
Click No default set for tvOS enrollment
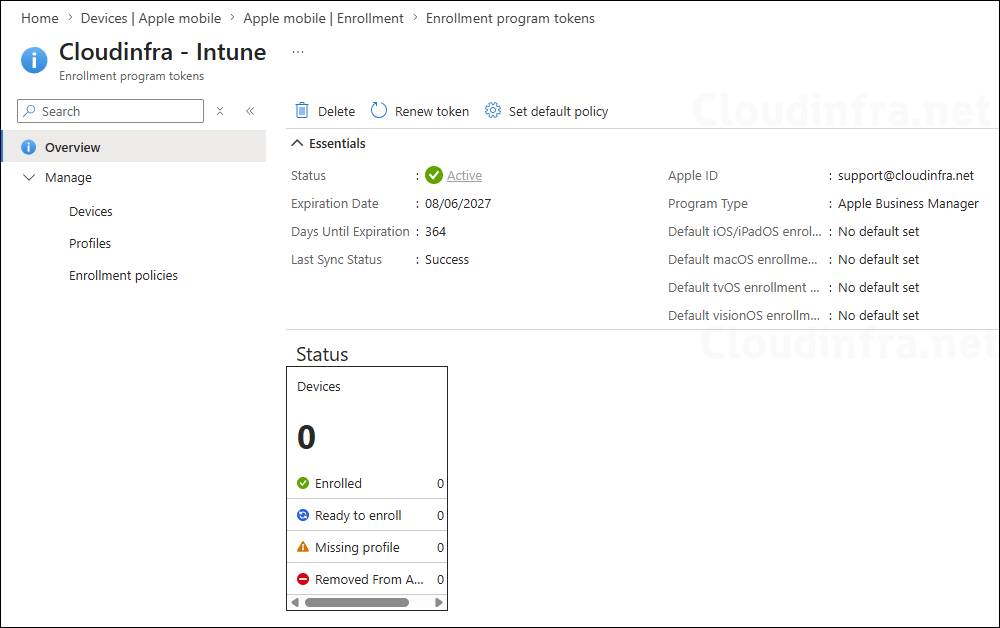tap(878, 288)
